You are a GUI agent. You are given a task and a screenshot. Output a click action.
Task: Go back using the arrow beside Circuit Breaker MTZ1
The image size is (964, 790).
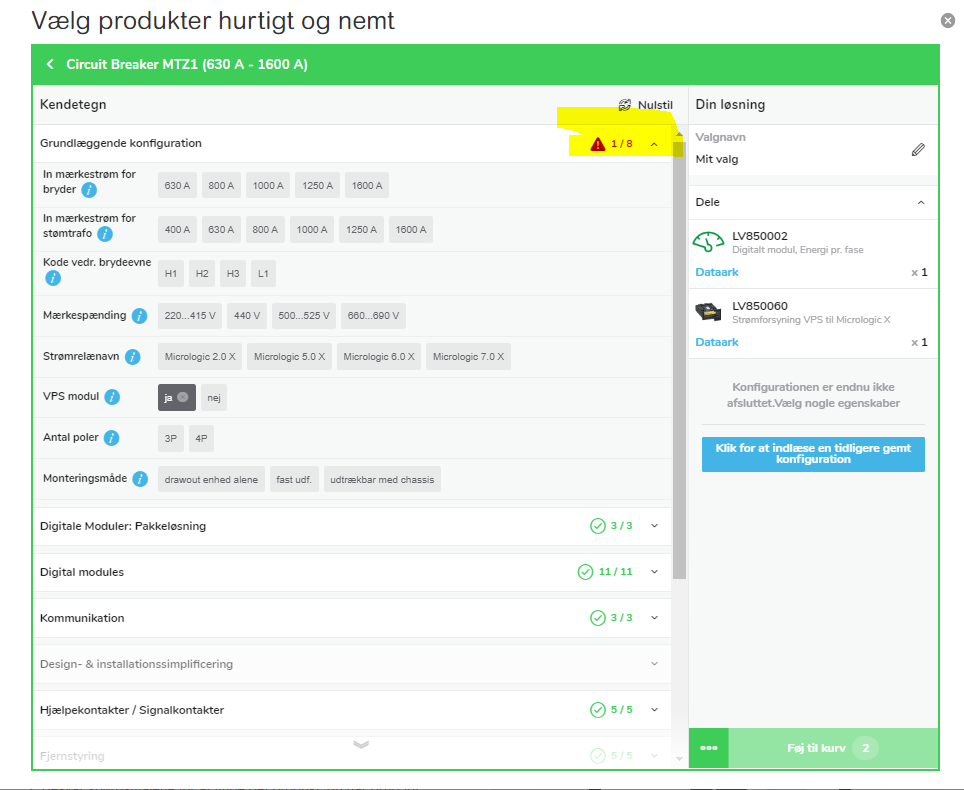[50, 64]
